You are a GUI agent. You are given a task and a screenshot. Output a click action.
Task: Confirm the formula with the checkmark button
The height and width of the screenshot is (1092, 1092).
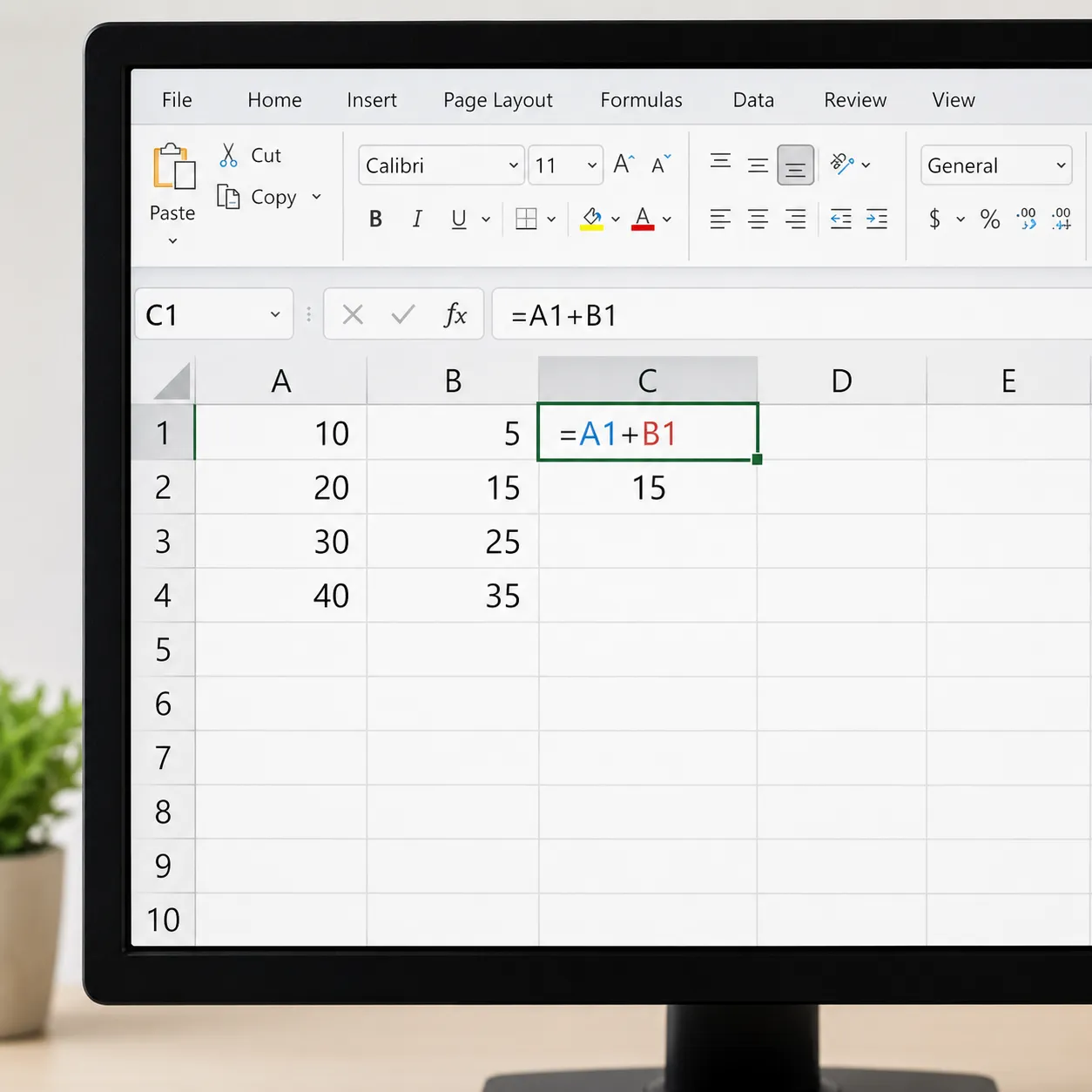click(x=403, y=314)
